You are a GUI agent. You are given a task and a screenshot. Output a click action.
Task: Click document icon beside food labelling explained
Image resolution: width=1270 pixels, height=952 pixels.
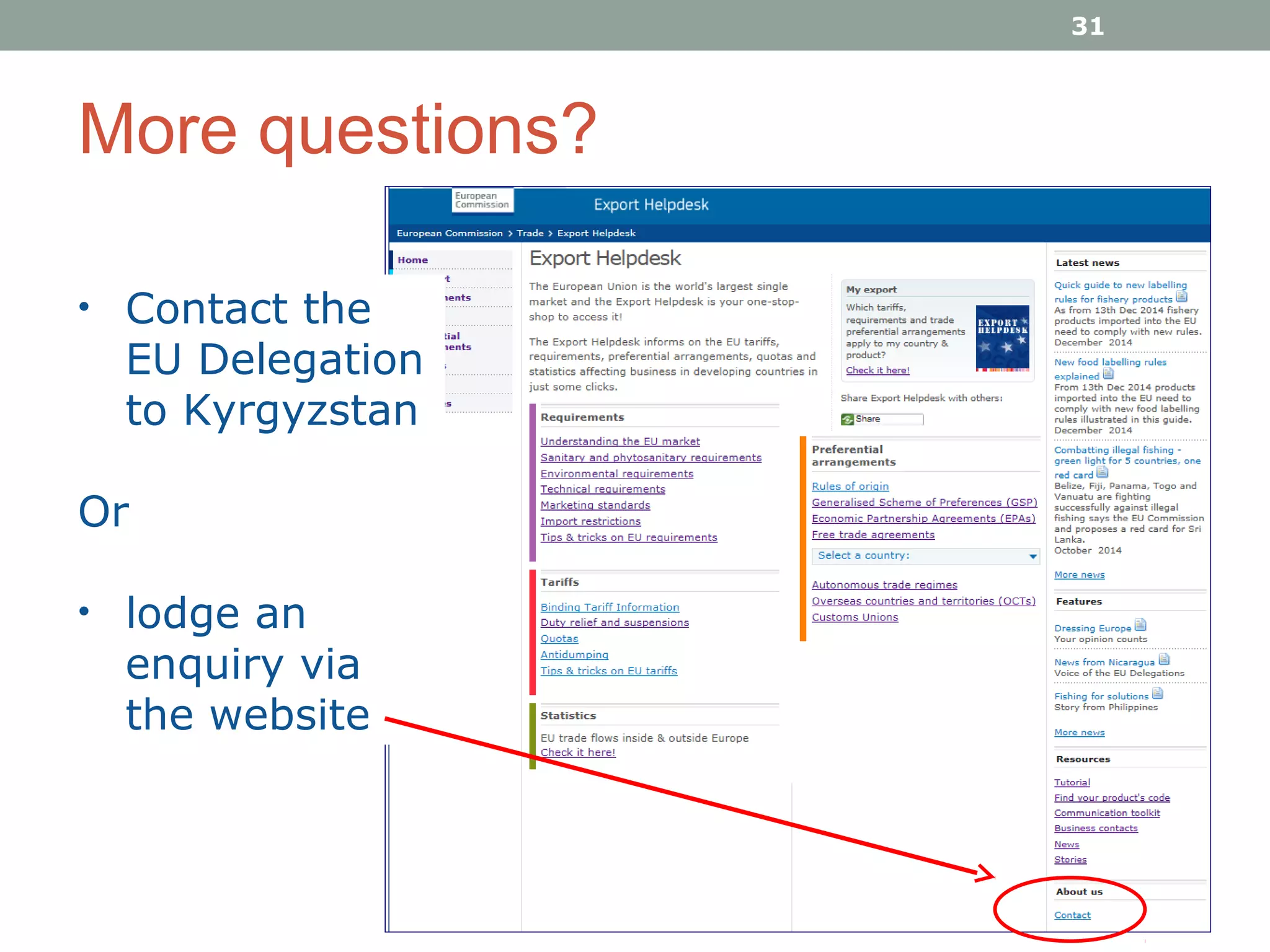click(1108, 374)
